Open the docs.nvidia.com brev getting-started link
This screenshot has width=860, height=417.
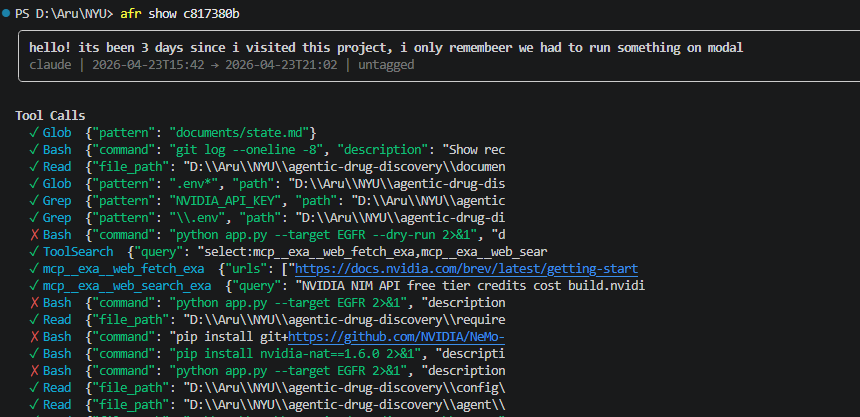(x=466, y=269)
